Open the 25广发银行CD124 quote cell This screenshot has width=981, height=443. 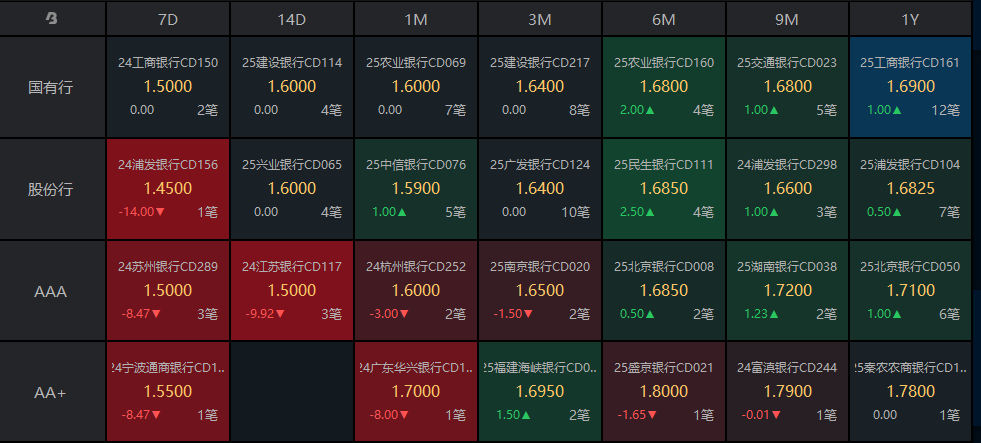click(539, 189)
